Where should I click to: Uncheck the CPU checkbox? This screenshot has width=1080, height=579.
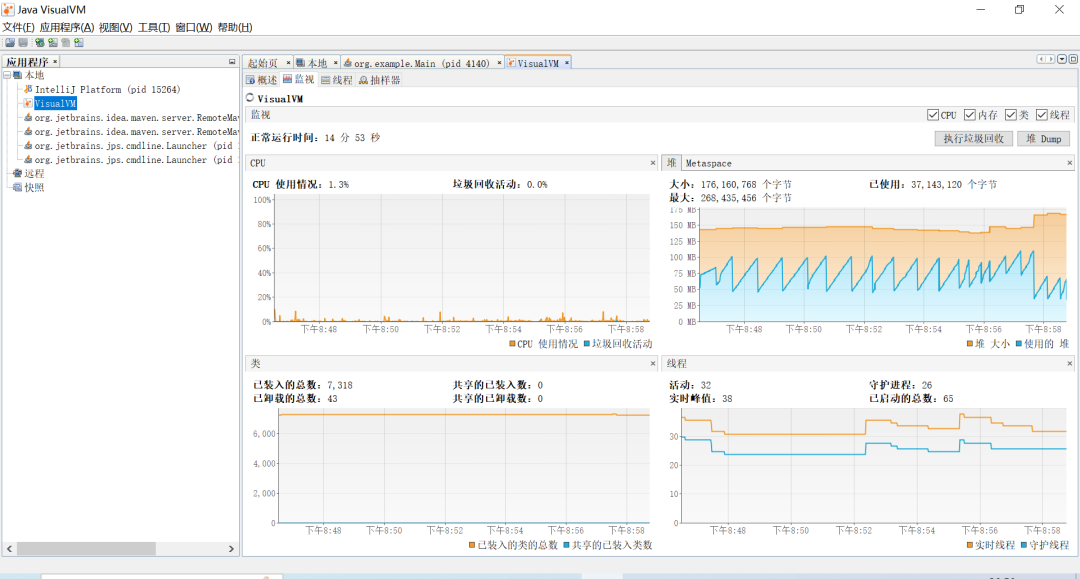pos(933,115)
